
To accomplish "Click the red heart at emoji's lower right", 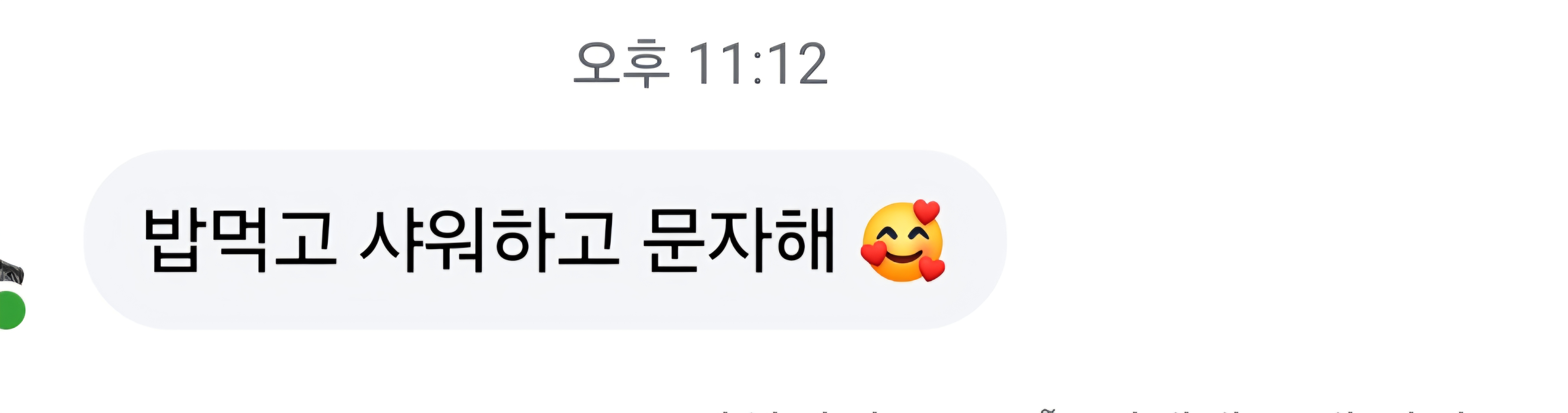I will pyautogui.click(x=931, y=269).
